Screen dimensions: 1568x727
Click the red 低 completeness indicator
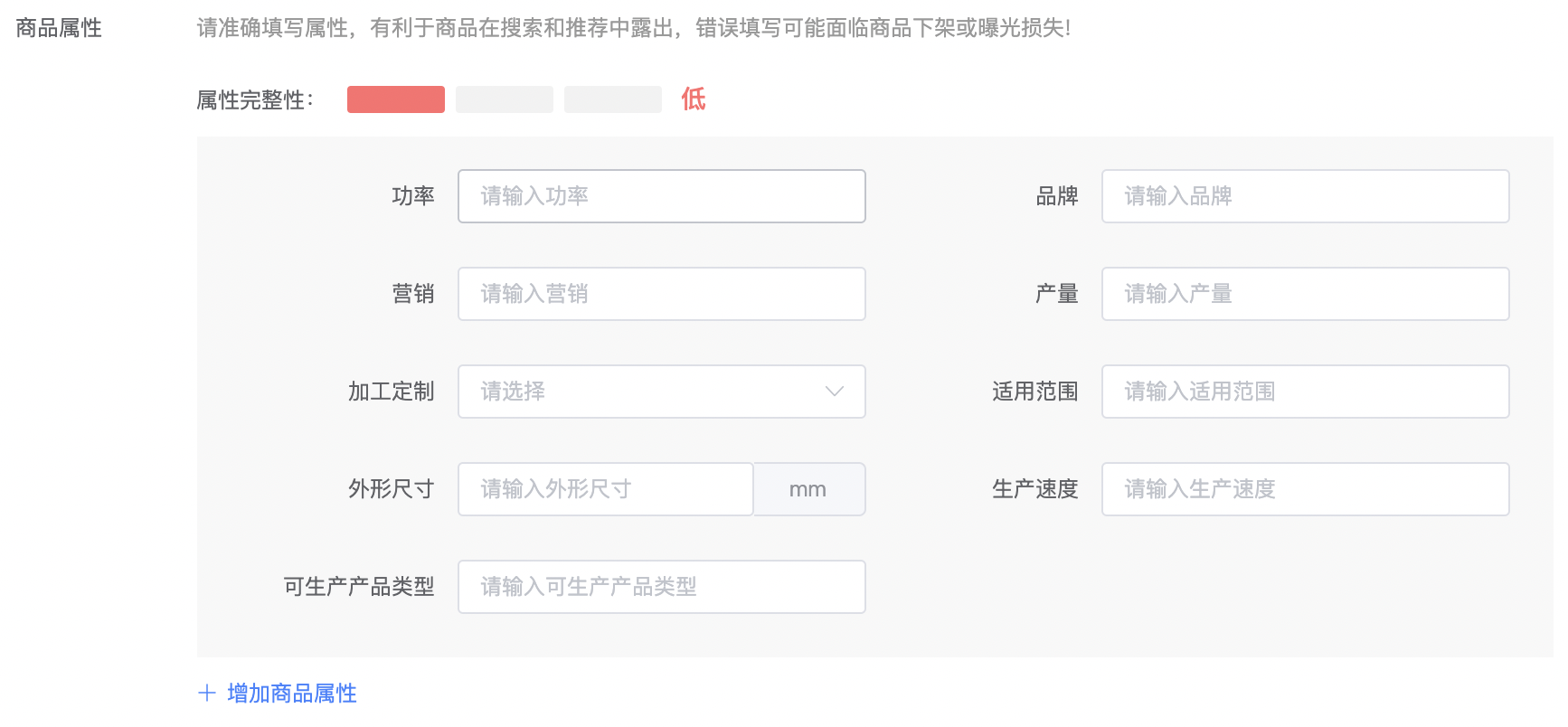coord(694,99)
